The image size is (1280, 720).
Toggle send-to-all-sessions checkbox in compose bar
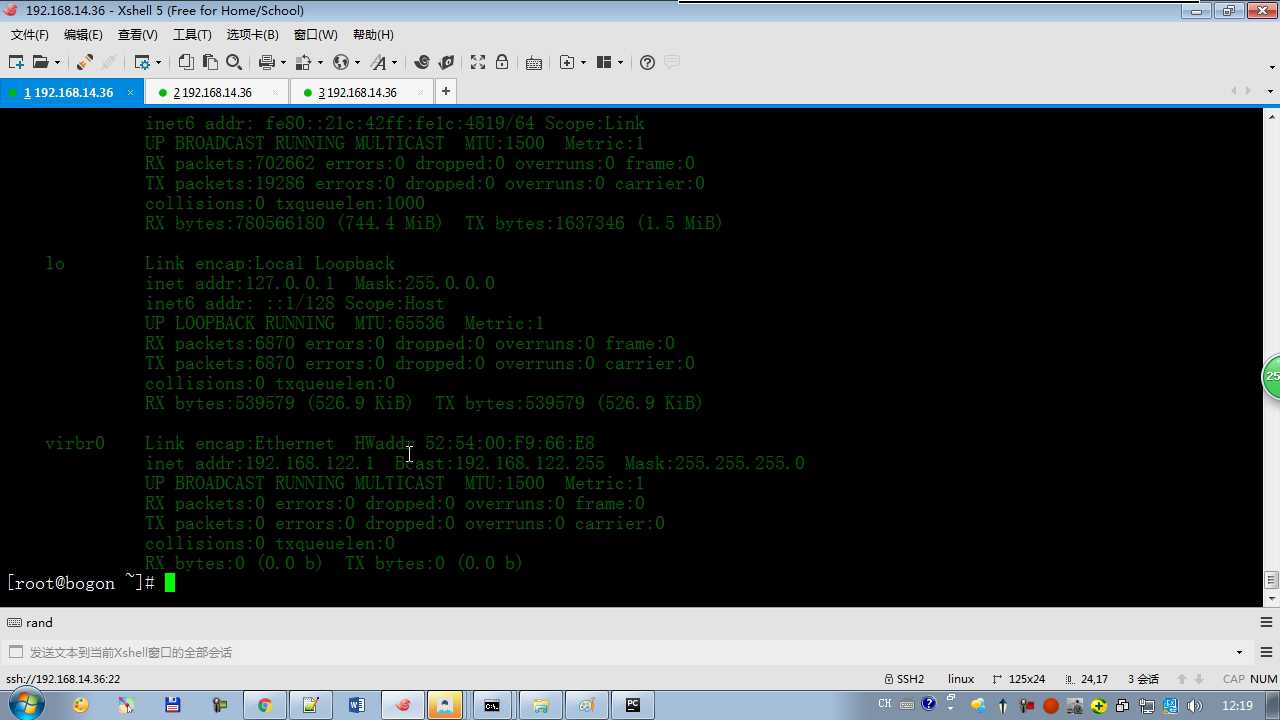point(15,652)
